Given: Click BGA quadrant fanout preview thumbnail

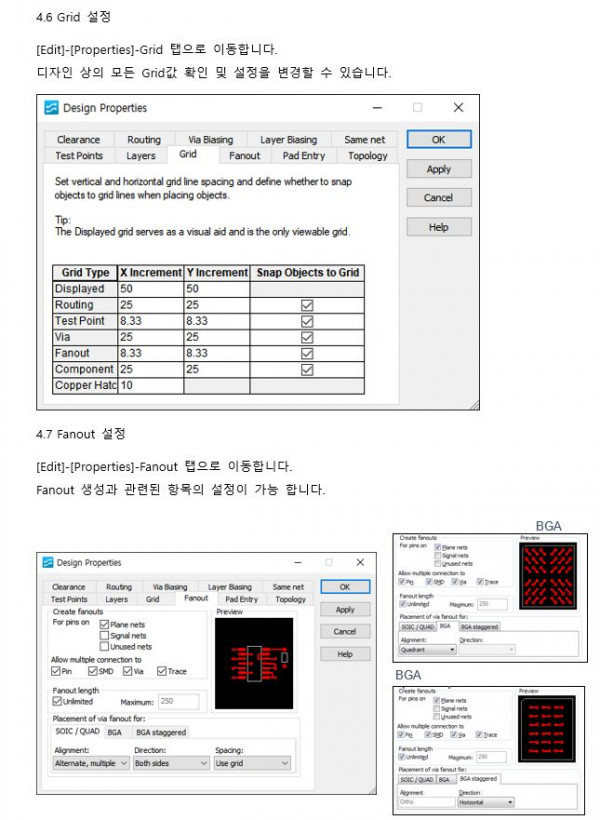Looking at the screenshot, I should point(548,575).
